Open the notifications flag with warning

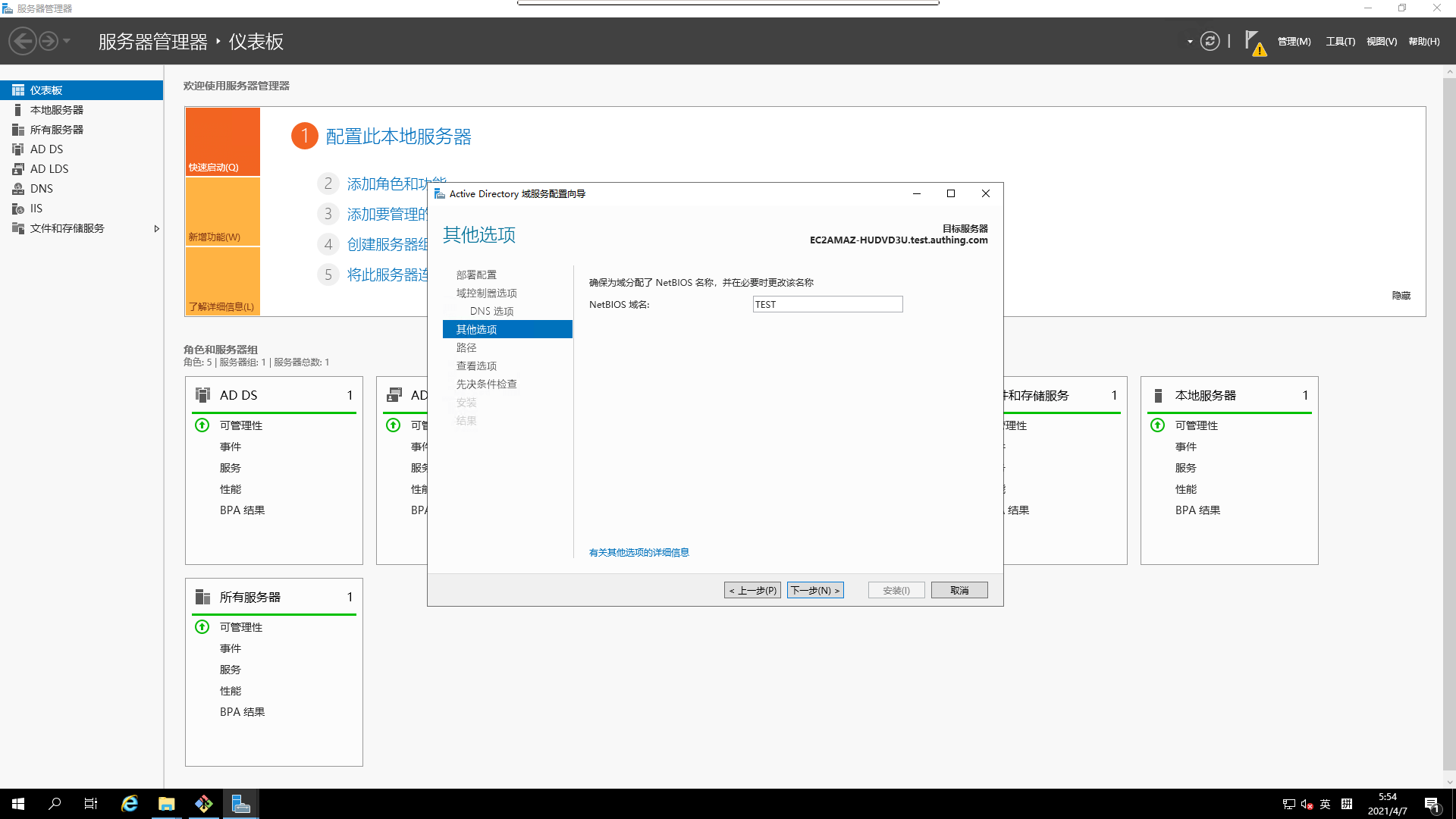click(1254, 42)
